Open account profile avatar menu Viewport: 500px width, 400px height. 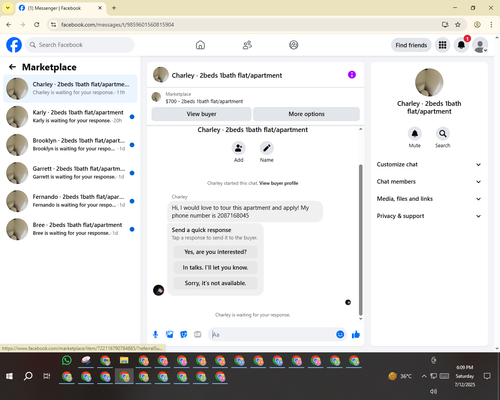[480, 45]
